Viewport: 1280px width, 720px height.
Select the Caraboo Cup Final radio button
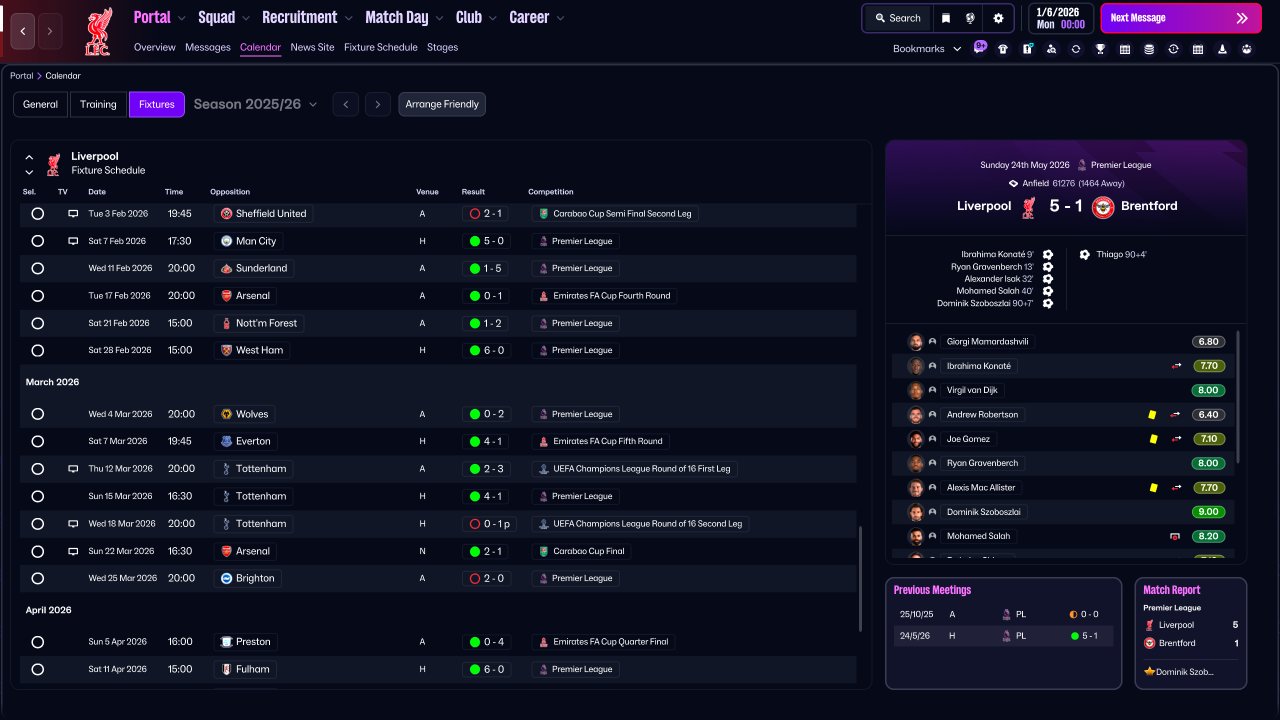[x=37, y=551]
